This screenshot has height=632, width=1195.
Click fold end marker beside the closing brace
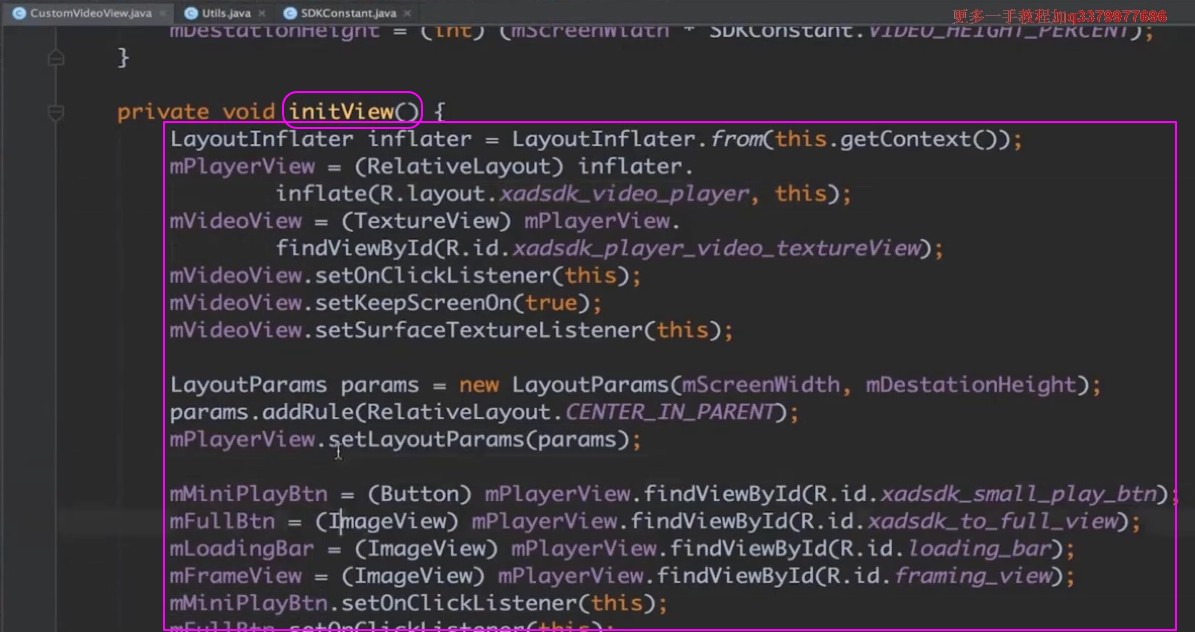tap(56, 58)
